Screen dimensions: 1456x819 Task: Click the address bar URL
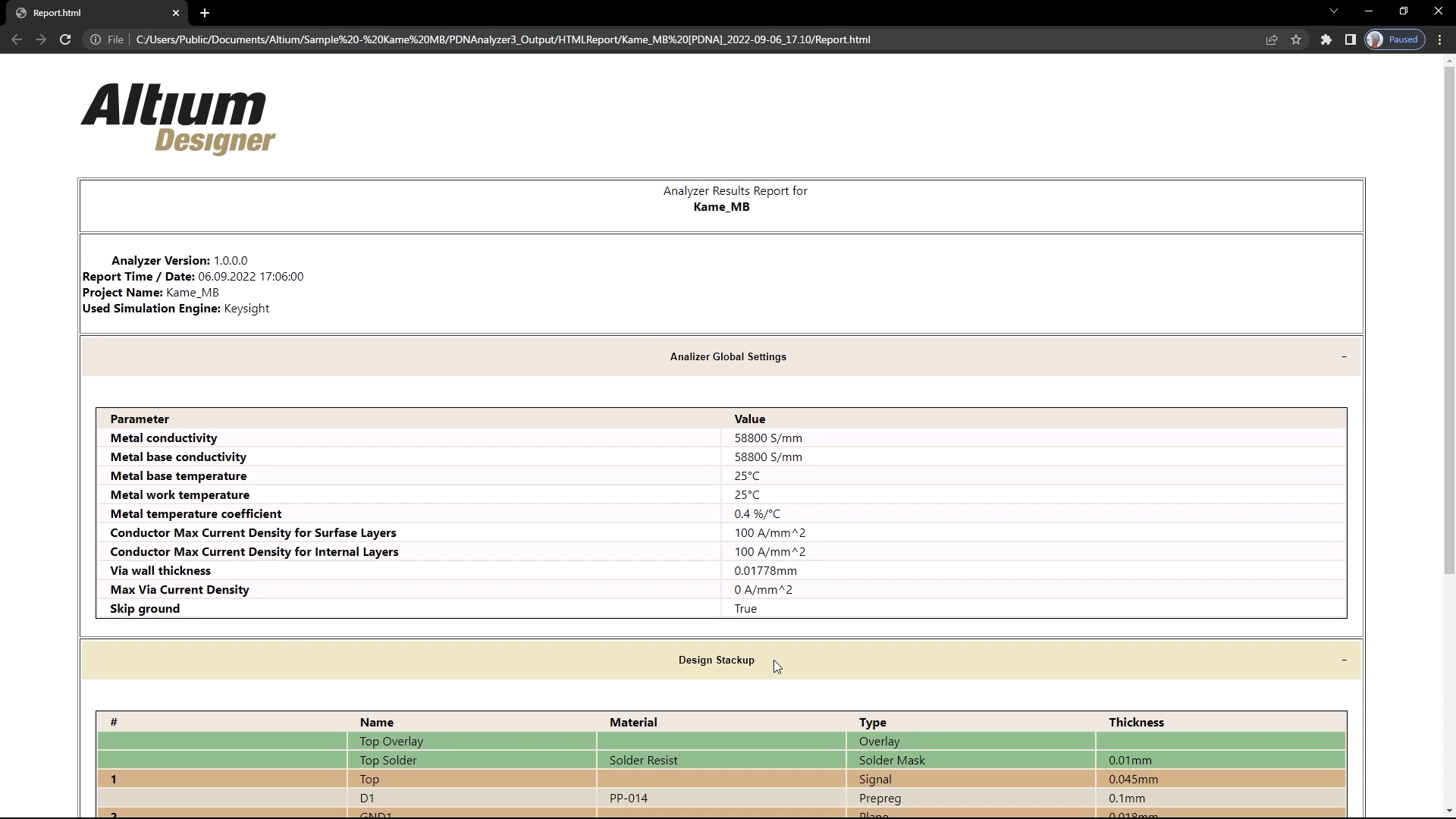(x=503, y=39)
